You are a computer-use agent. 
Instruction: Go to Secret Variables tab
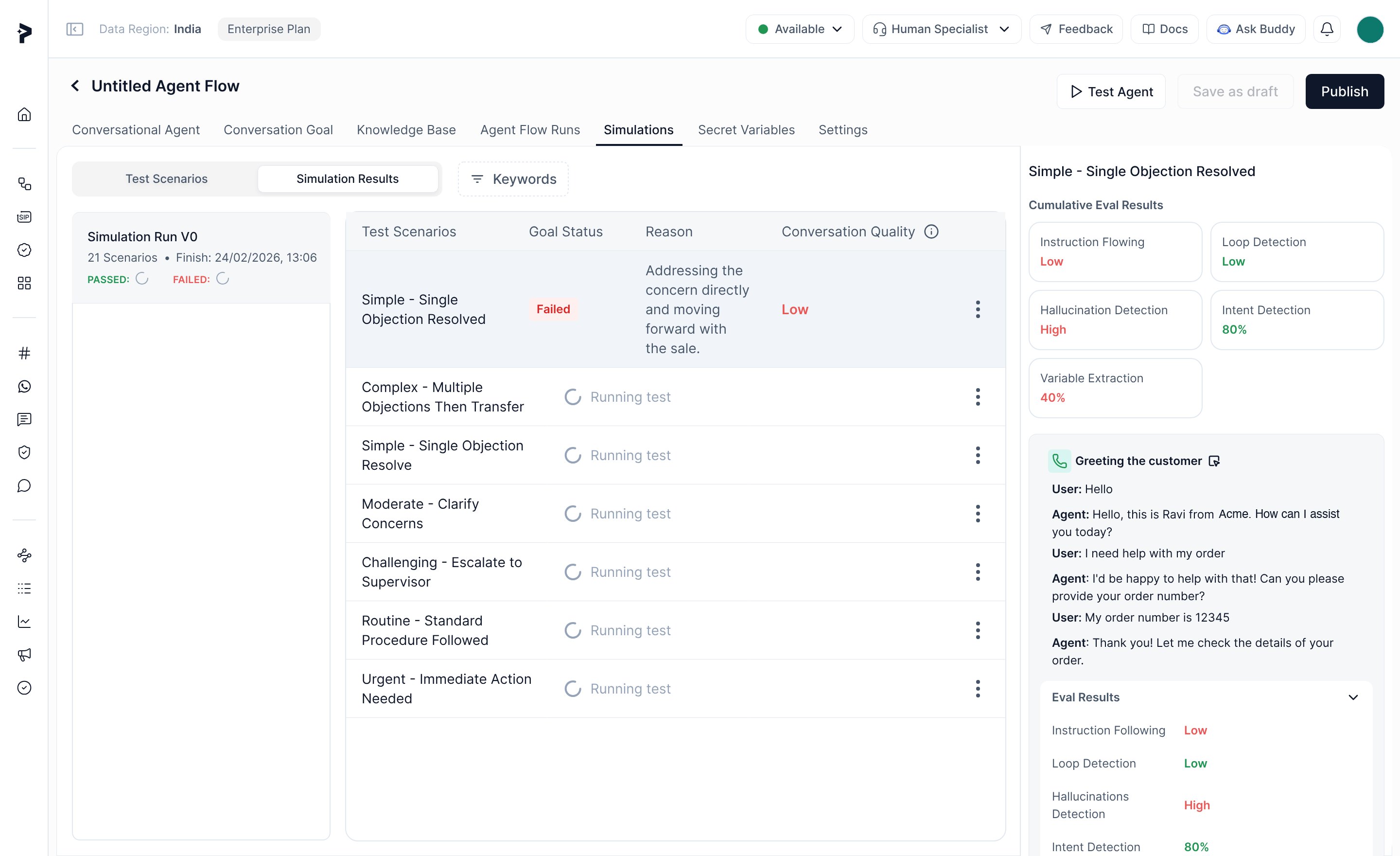(746, 129)
